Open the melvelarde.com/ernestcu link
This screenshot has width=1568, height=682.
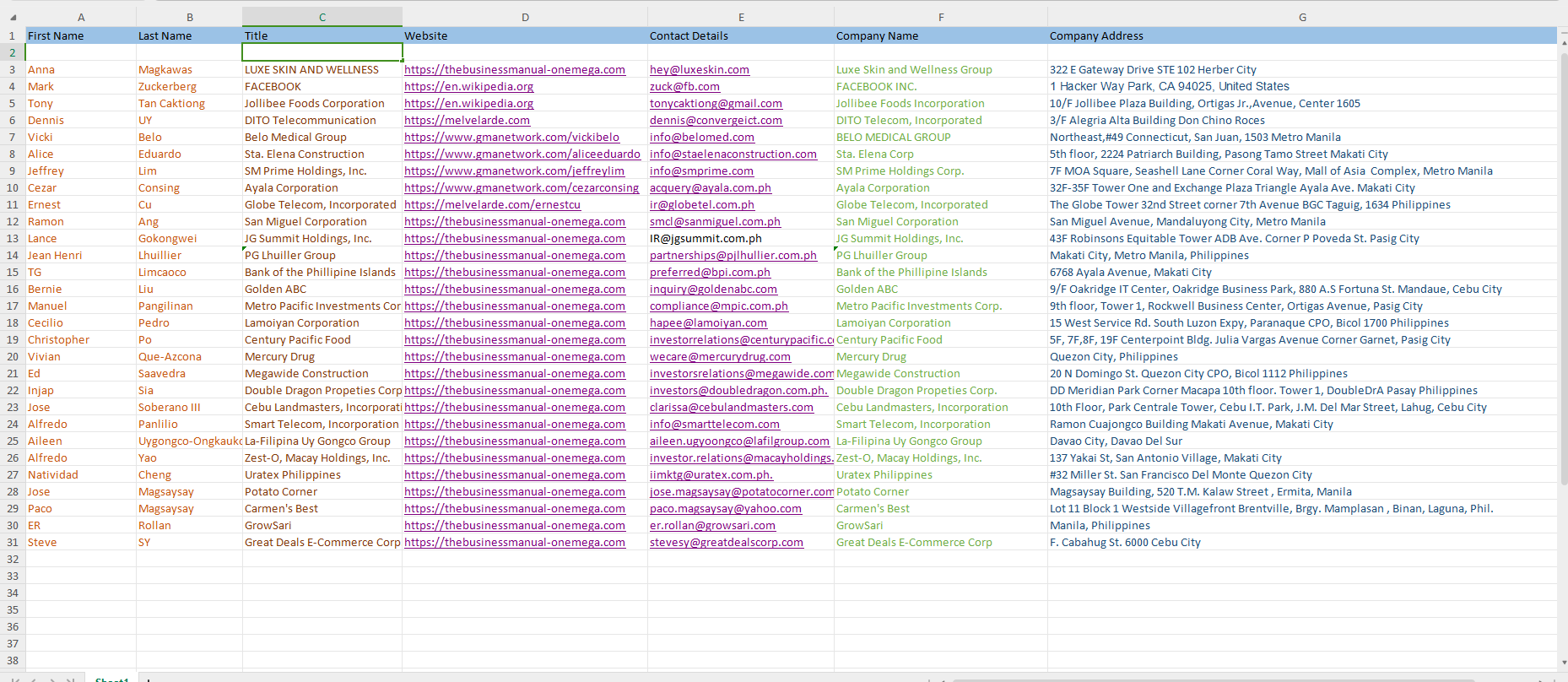click(492, 204)
